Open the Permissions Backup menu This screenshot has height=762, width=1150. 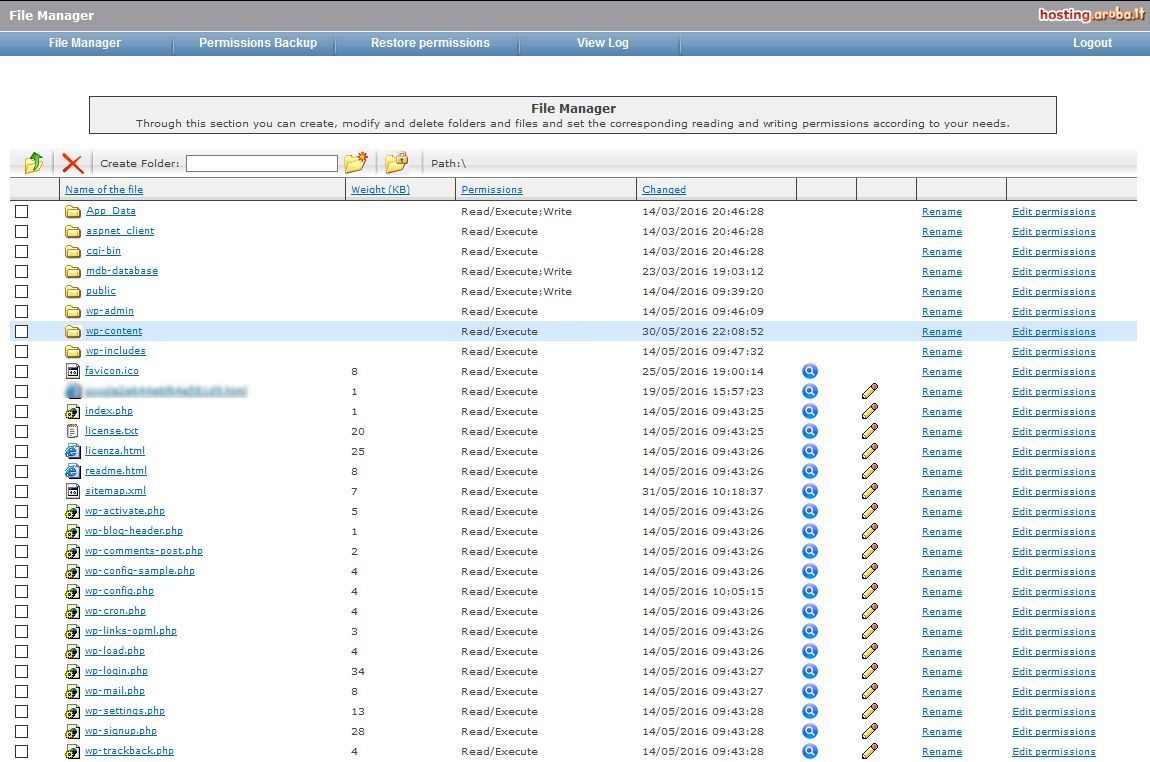pyautogui.click(x=258, y=43)
